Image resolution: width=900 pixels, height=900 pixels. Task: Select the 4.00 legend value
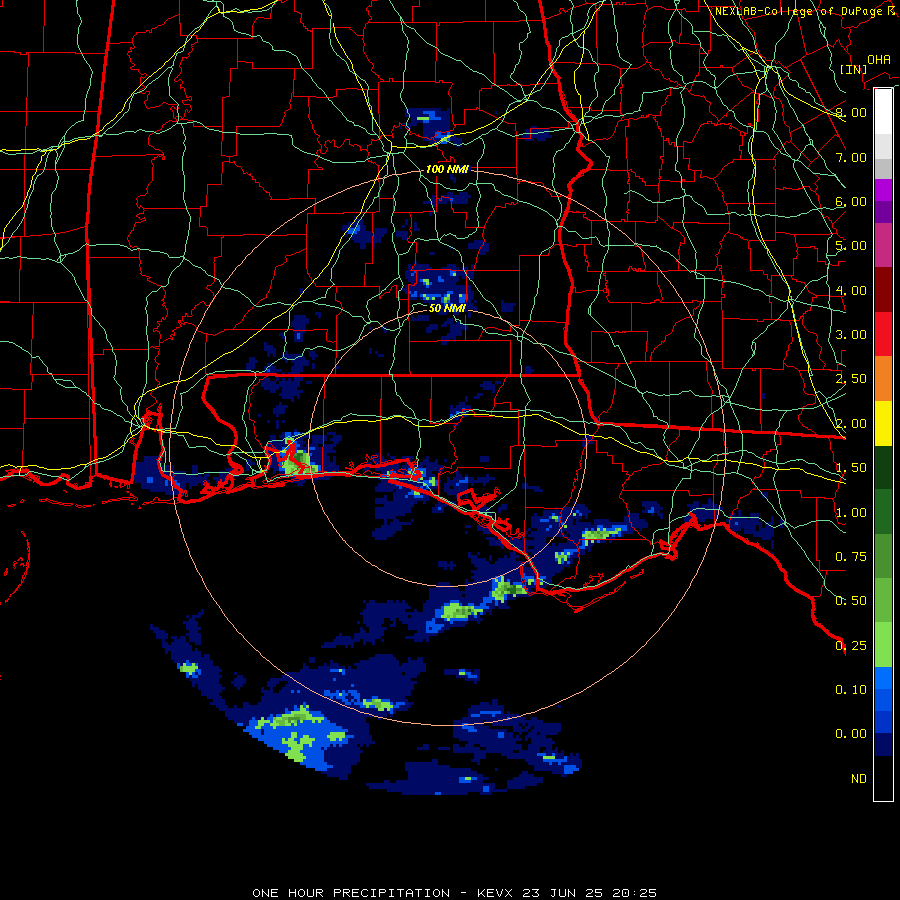pyautogui.click(x=851, y=290)
